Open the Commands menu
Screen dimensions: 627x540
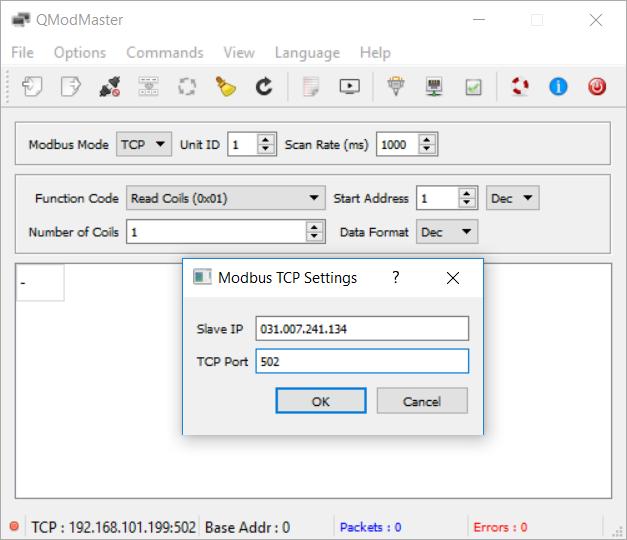coord(165,52)
